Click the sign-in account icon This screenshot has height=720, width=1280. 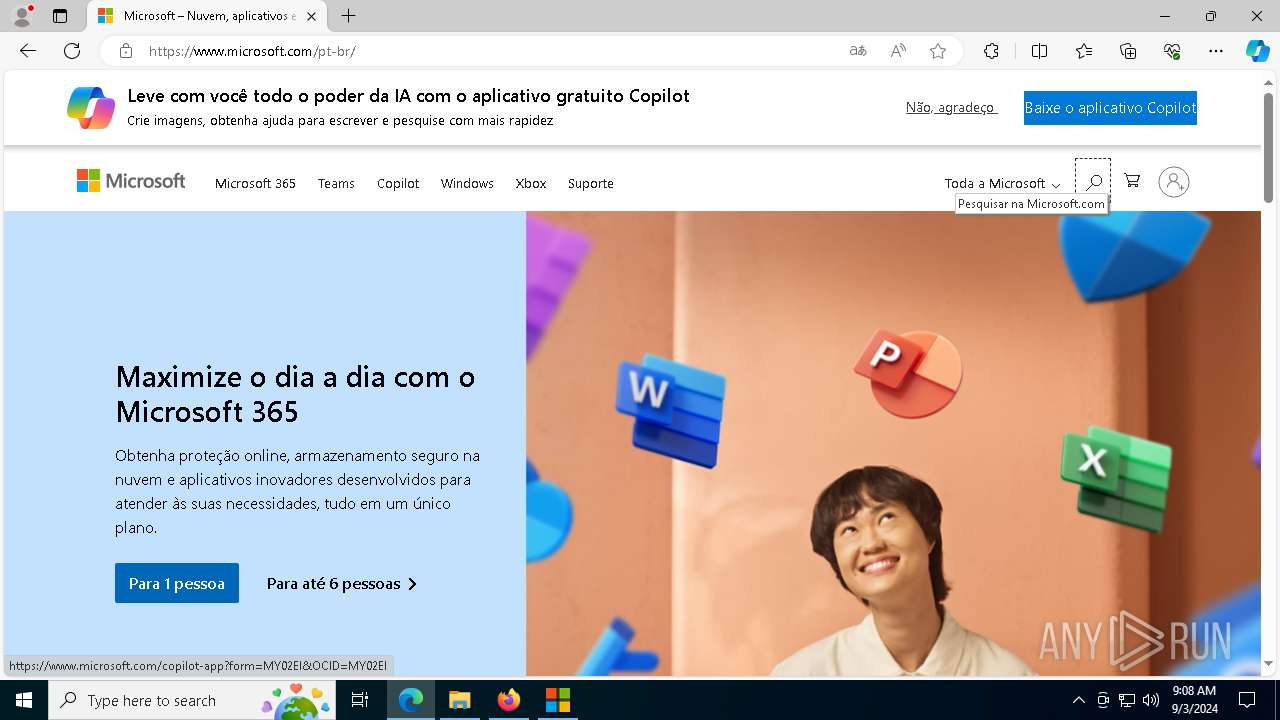tap(1173, 182)
